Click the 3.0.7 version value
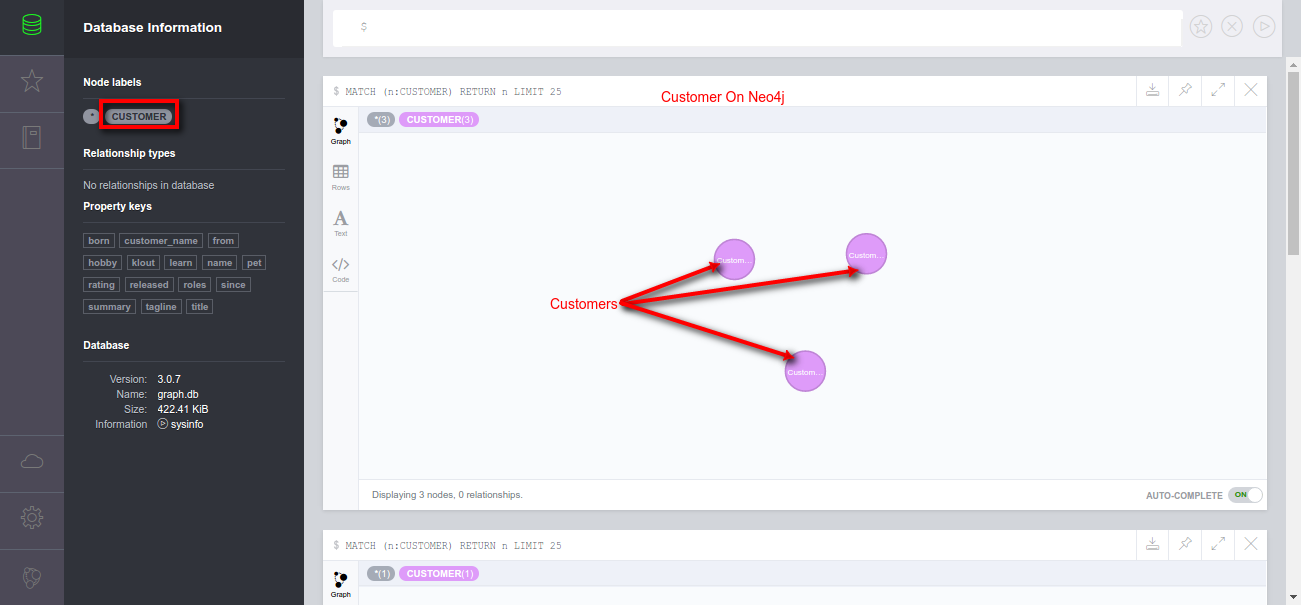The image size is (1301, 605). (169, 379)
